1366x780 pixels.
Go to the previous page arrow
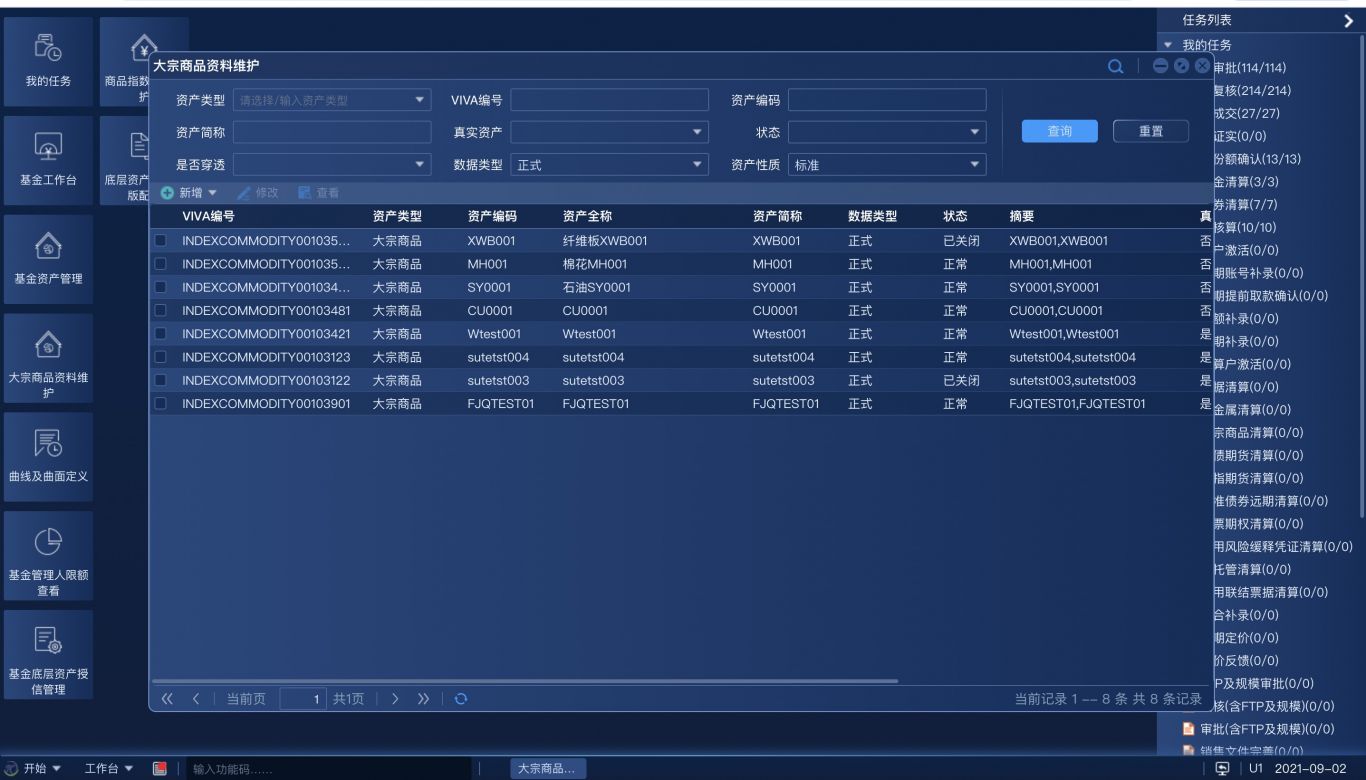[196, 699]
